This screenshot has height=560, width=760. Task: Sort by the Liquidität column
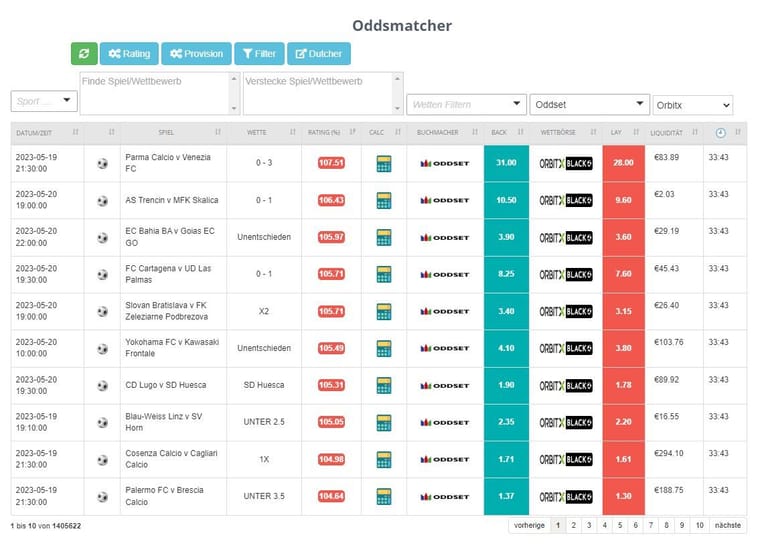674,132
